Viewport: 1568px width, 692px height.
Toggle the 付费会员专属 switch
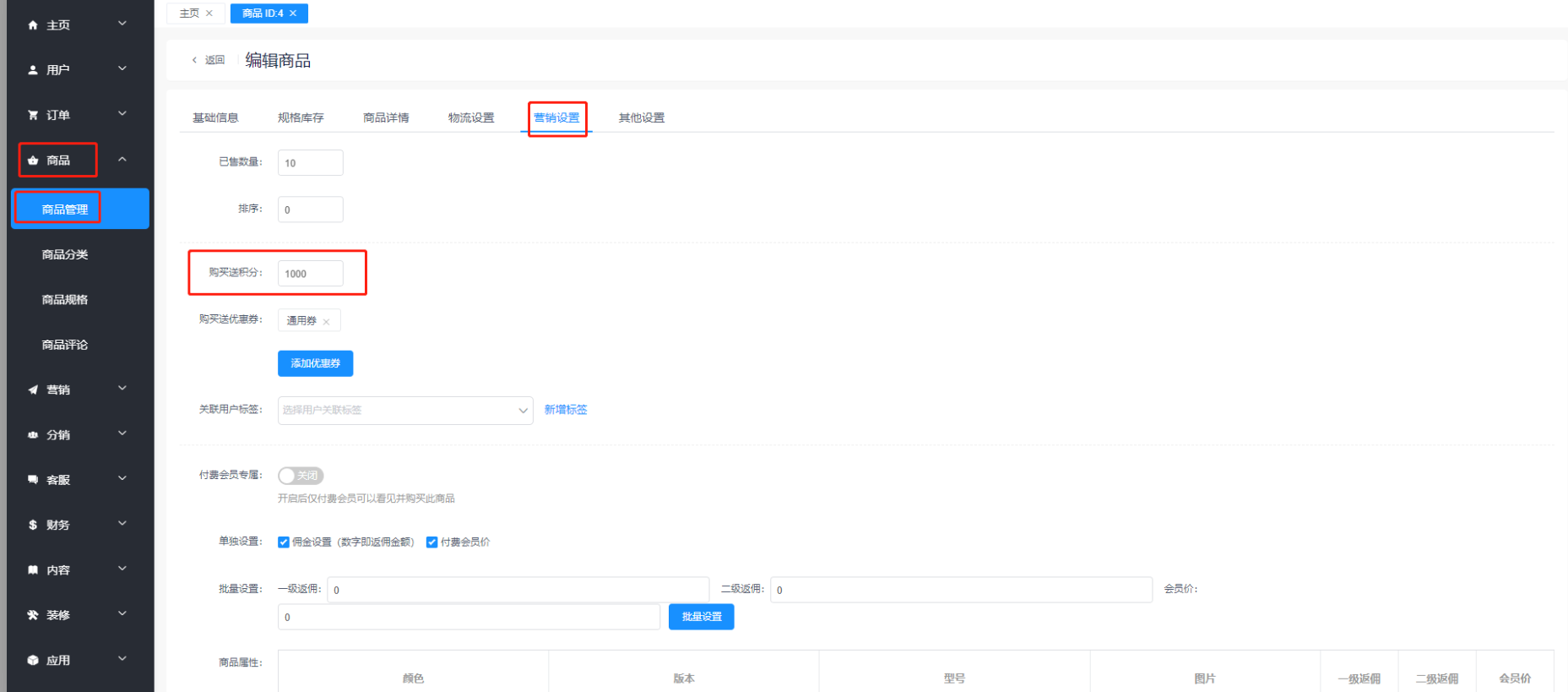coord(301,476)
